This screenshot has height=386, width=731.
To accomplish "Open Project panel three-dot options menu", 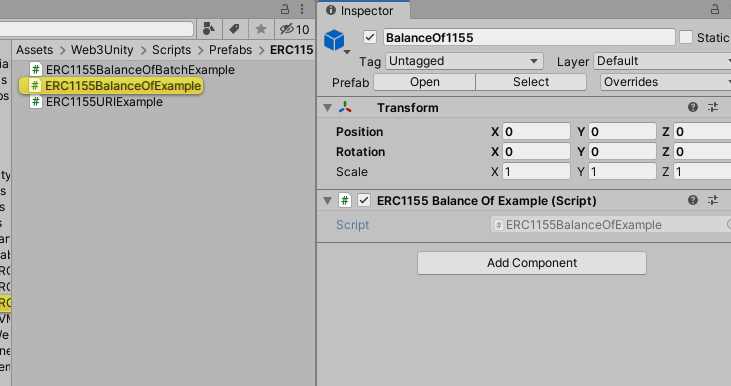I will point(302,9).
